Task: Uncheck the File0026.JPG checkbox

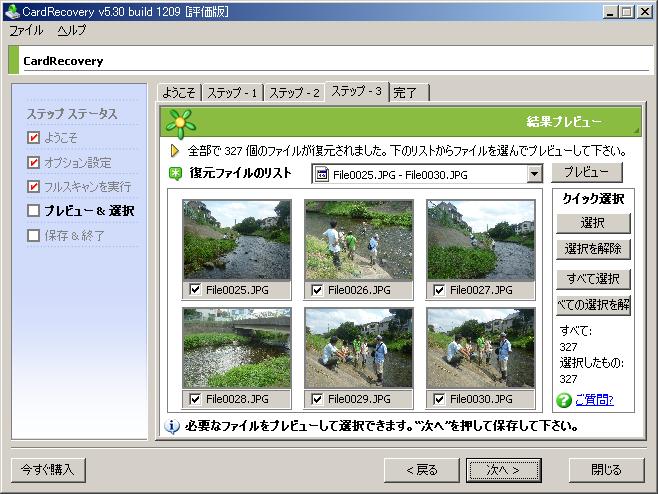Action: pos(317,290)
